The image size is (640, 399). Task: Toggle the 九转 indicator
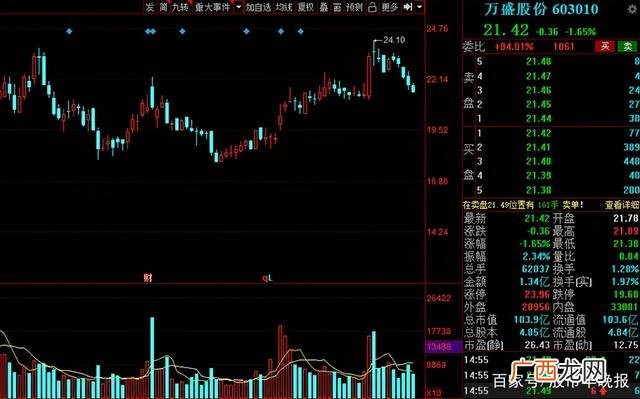pos(180,7)
